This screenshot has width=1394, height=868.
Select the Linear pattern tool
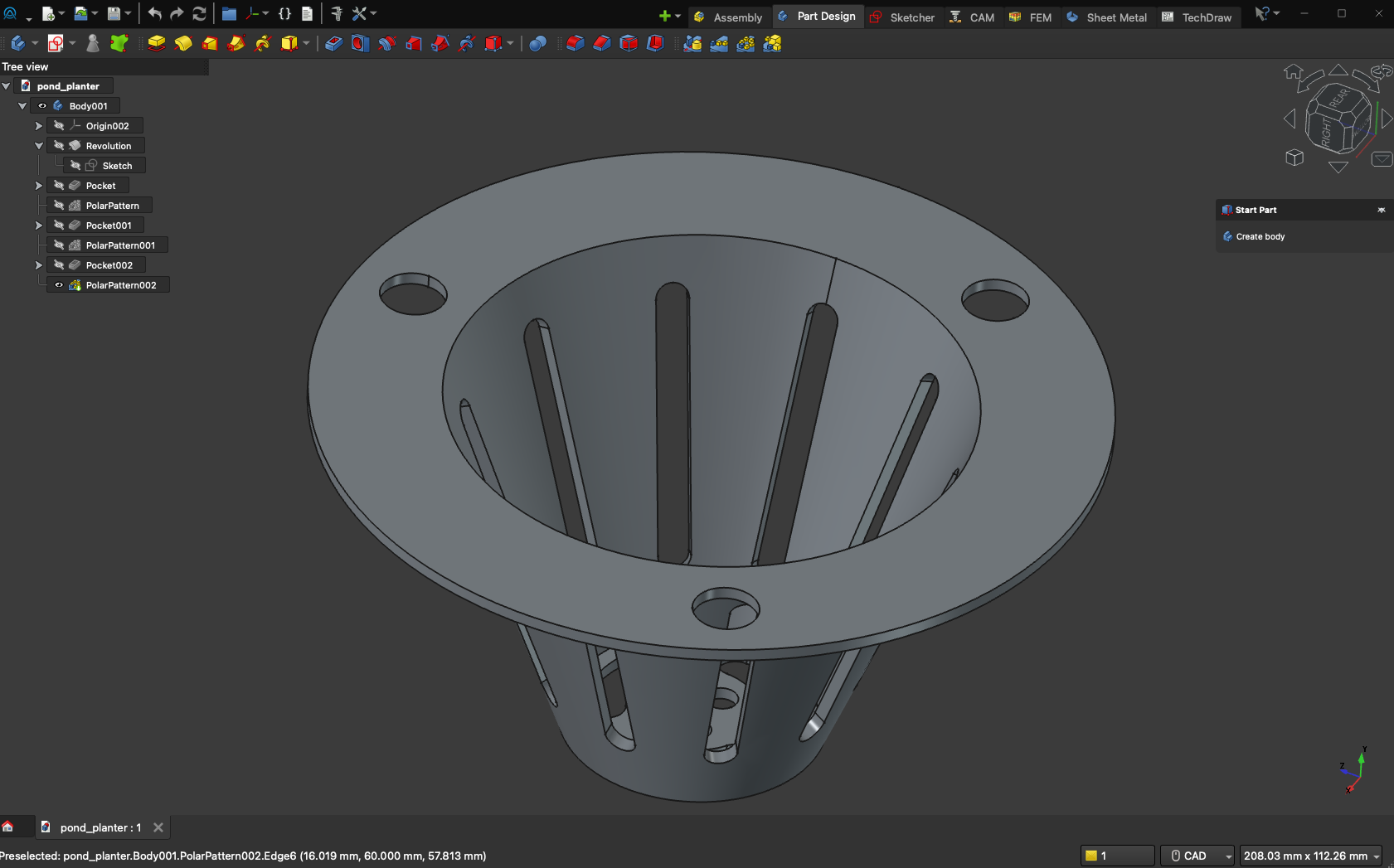point(719,43)
